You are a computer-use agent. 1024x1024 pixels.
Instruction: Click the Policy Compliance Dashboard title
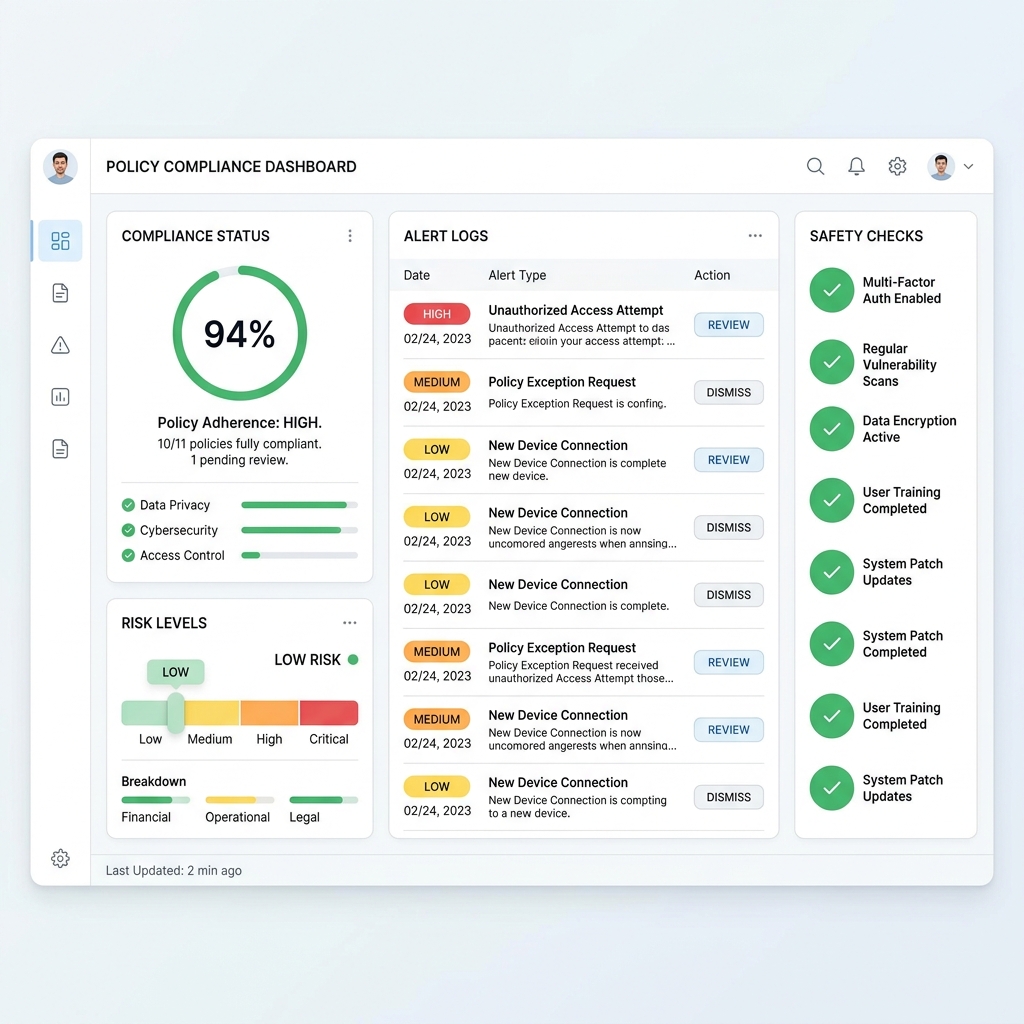pyautogui.click(x=231, y=167)
